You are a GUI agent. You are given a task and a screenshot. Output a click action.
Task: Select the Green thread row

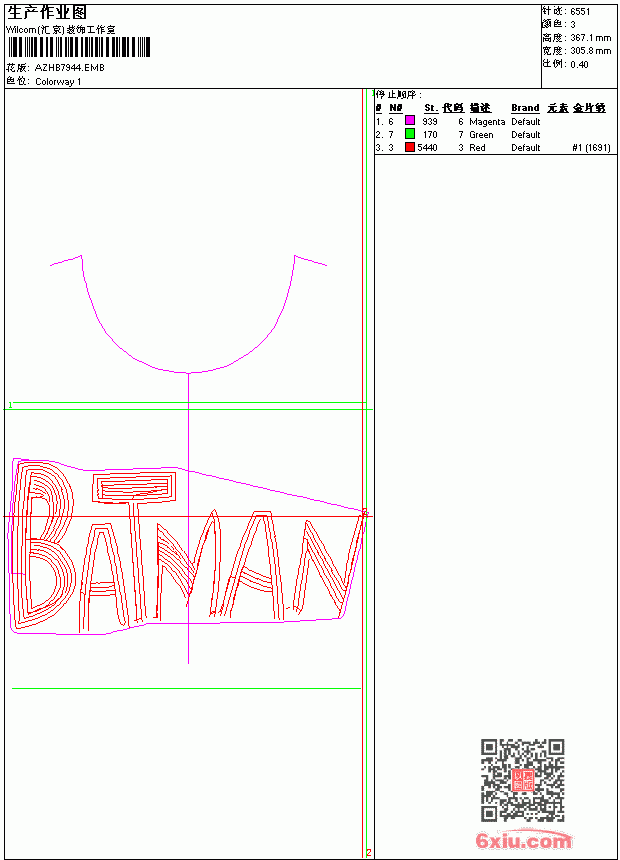[493, 134]
